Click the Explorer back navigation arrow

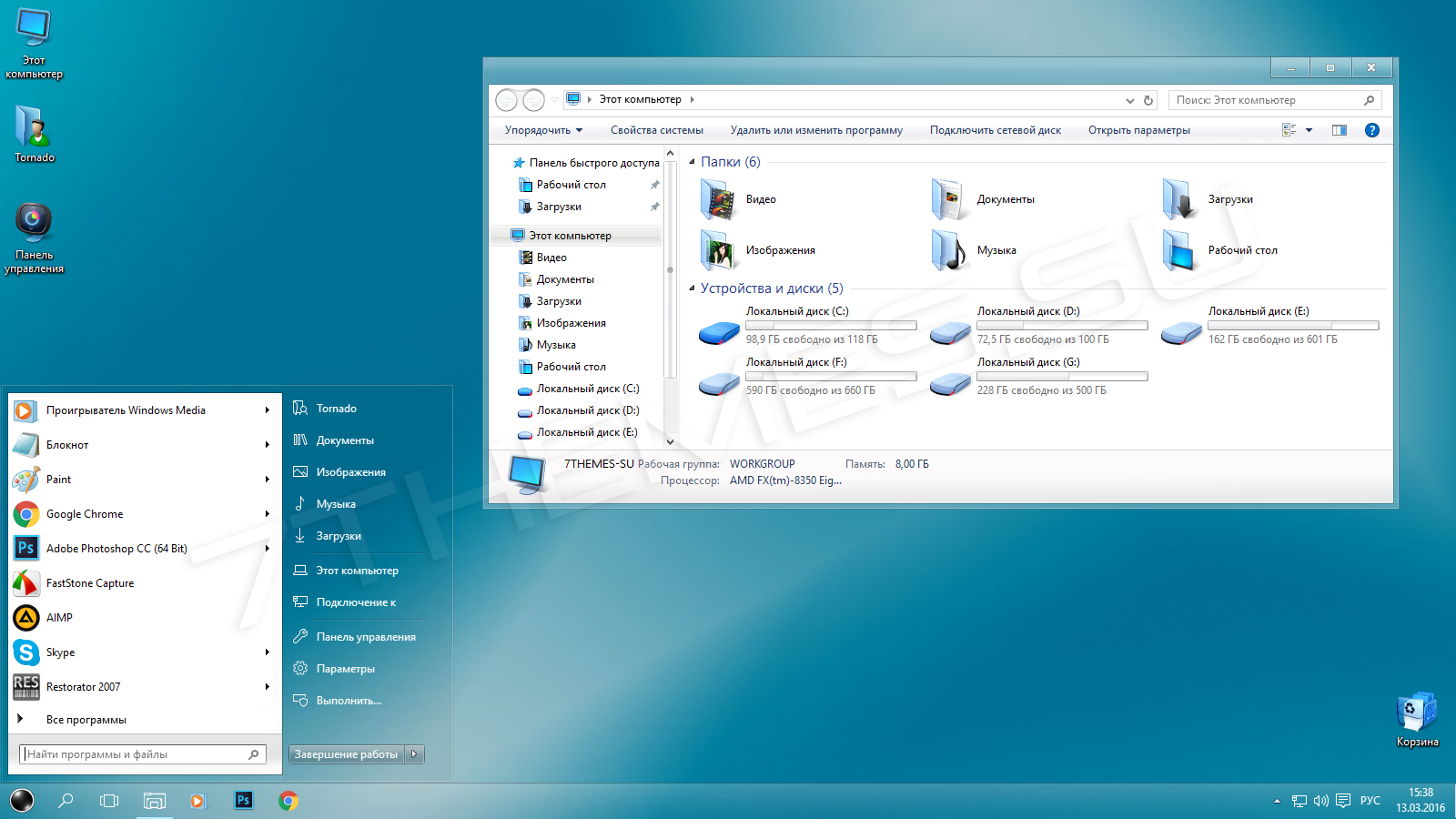(507, 100)
